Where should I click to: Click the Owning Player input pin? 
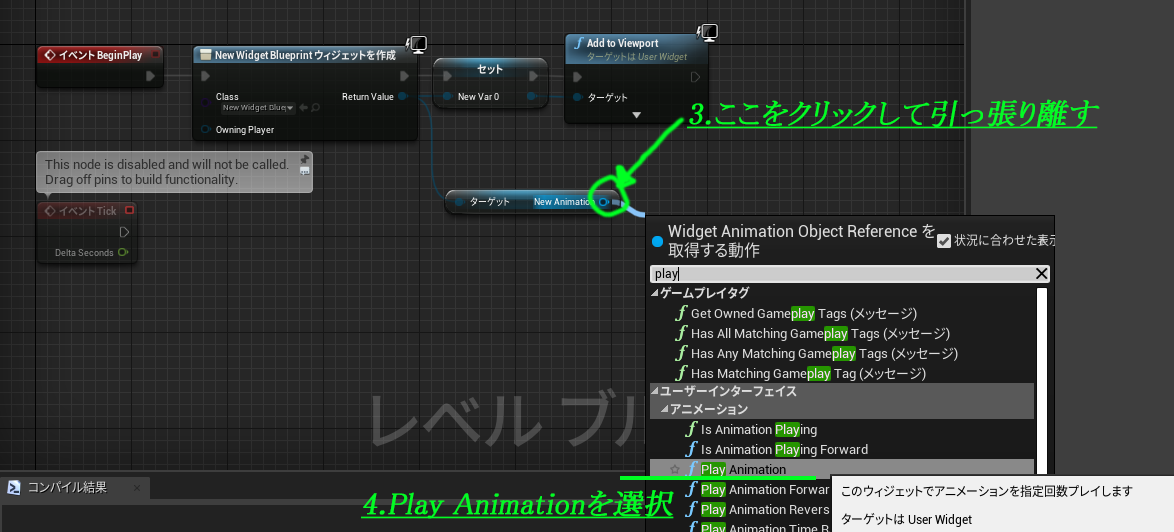pyautogui.click(x=206, y=129)
